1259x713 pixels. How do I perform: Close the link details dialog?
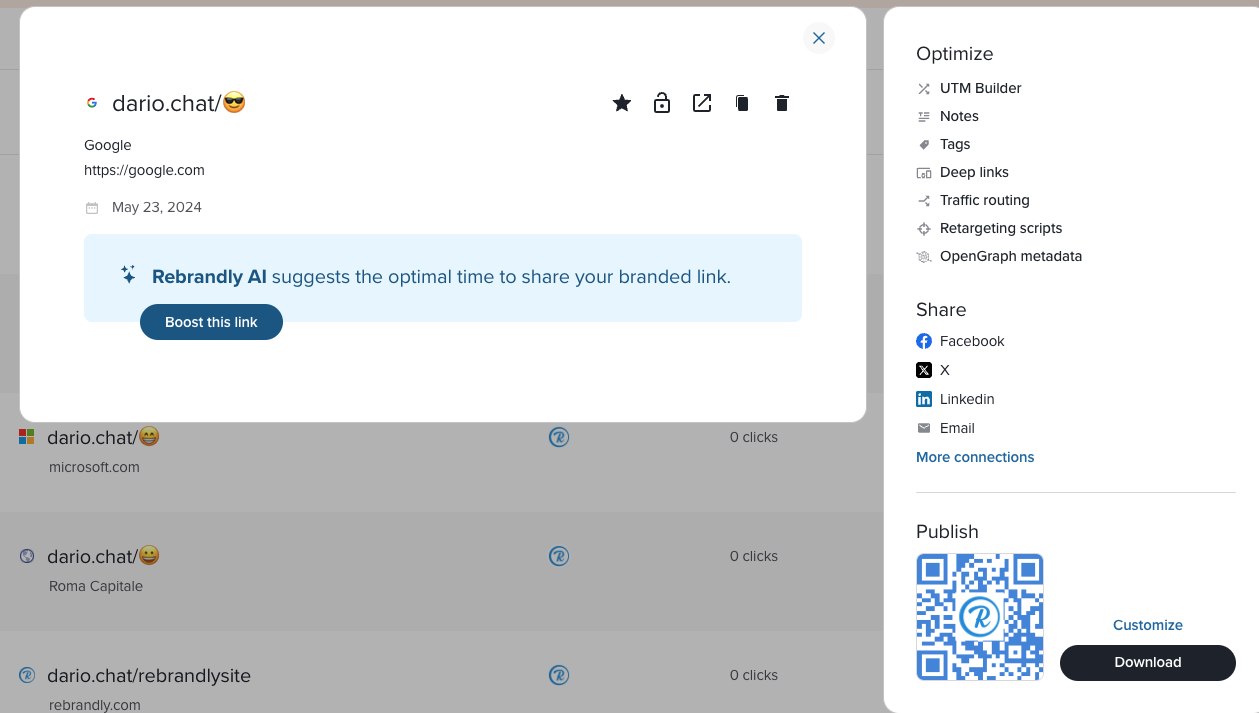point(819,38)
